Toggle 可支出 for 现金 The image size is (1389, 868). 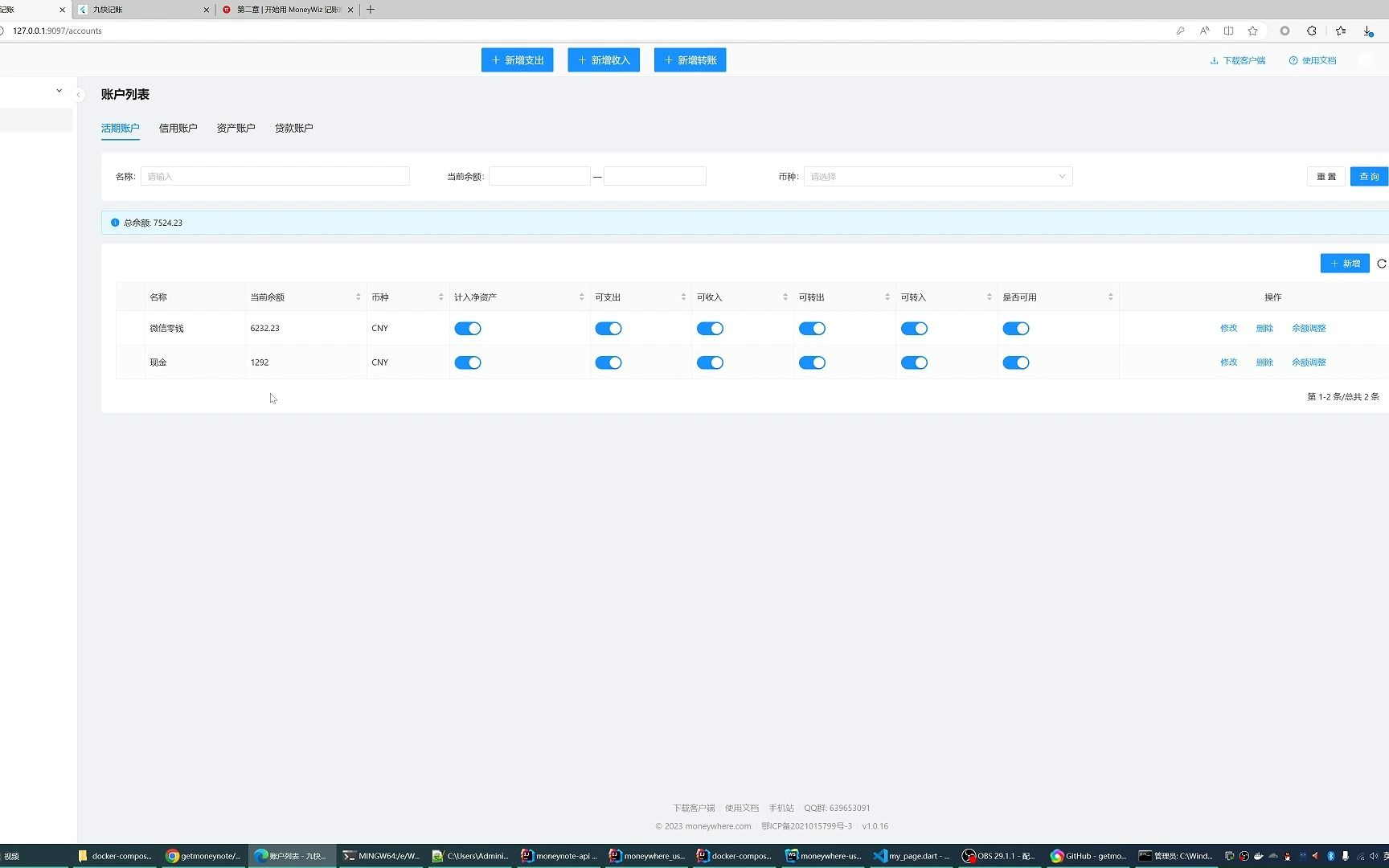pyautogui.click(x=608, y=362)
